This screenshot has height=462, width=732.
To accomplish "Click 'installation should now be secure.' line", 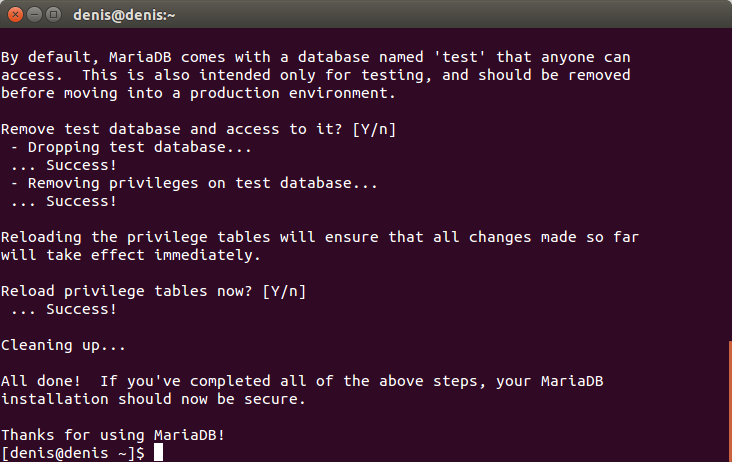I will pos(153,399).
